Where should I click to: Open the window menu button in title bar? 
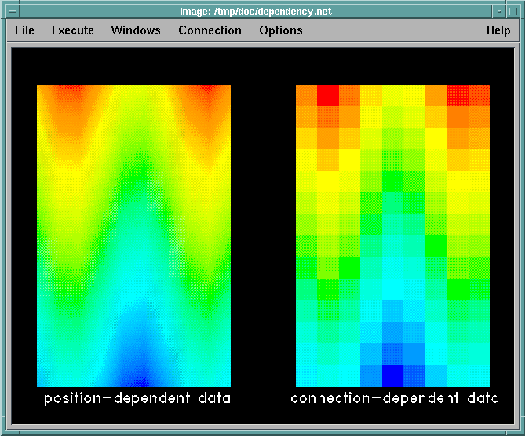pos(13,12)
